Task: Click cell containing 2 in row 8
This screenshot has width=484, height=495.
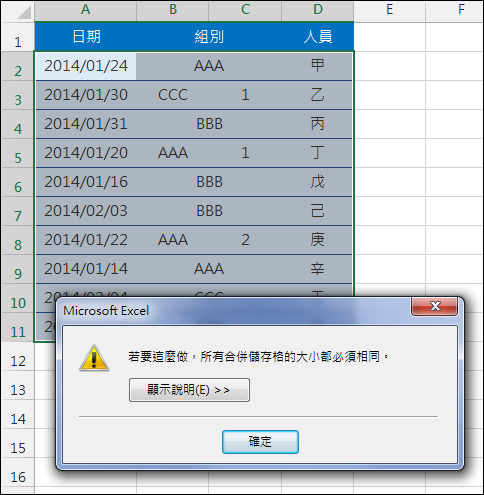Action: (x=245, y=240)
